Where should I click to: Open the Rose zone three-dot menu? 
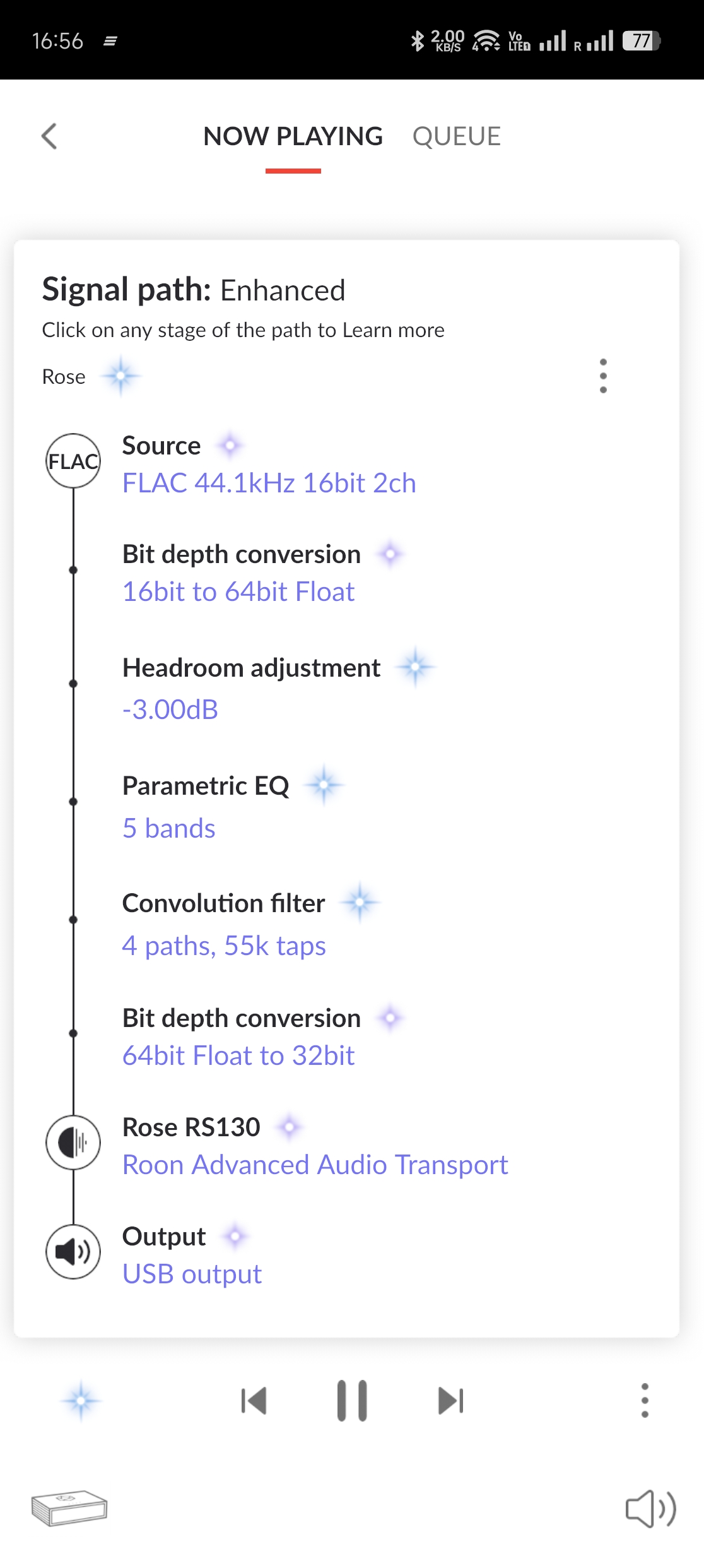tap(603, 376)
